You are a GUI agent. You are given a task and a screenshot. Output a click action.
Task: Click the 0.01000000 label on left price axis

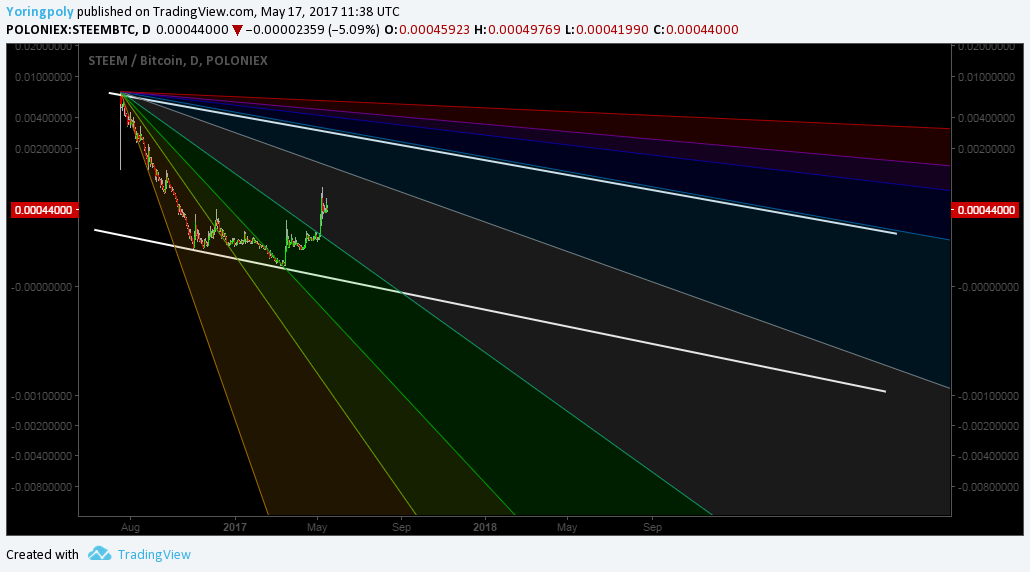coord(43,77)
